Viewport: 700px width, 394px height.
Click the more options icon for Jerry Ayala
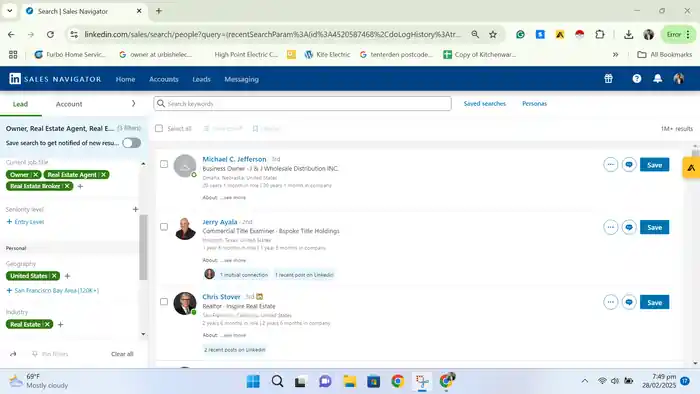(x=610, y=227)
